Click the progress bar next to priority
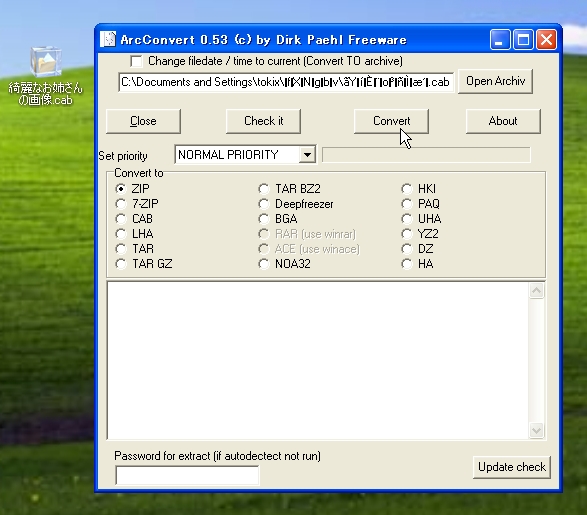The width and height of the screenshot is (587, 515). click(x=426, y=155)
